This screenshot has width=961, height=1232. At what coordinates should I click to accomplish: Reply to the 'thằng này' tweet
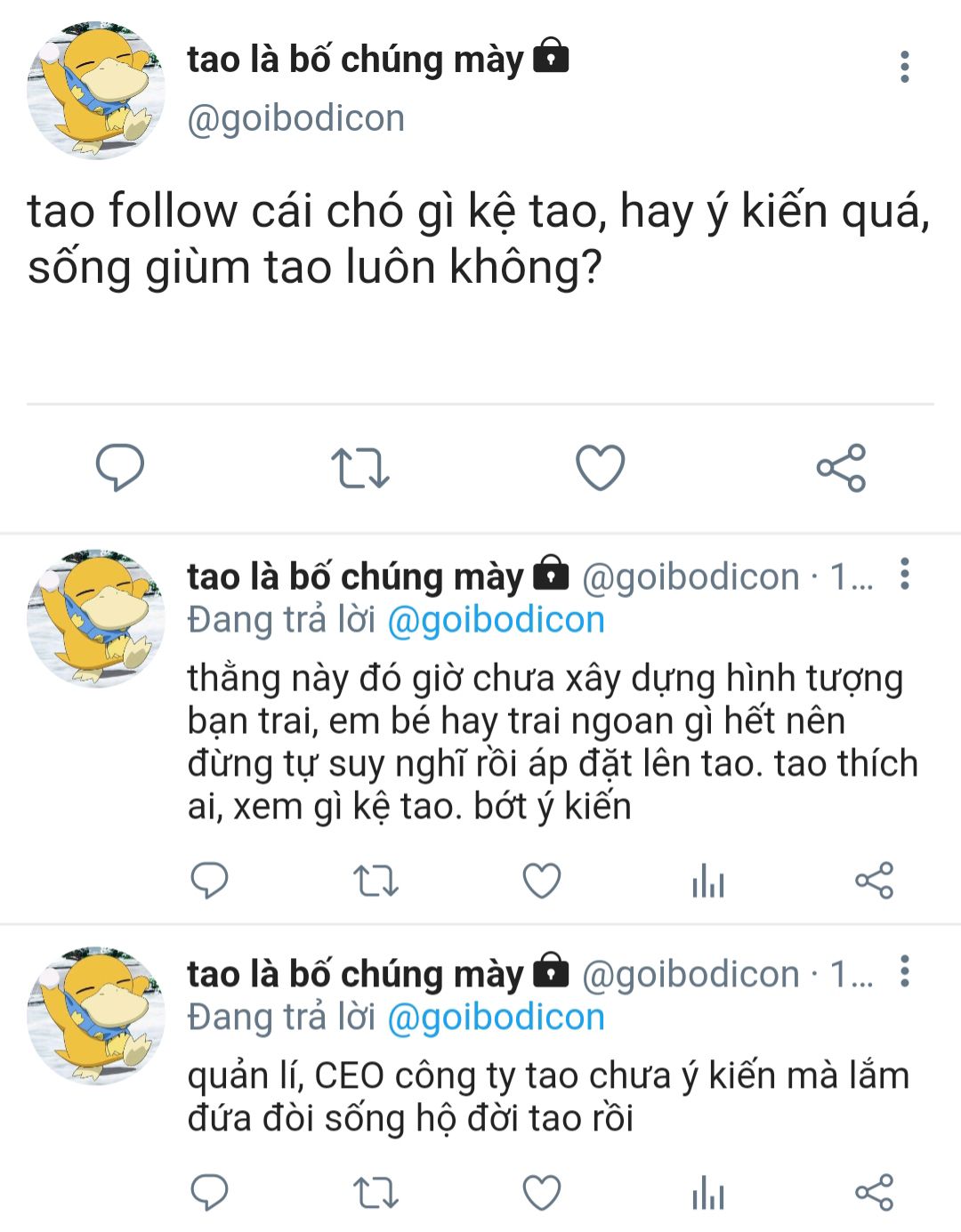pyautogui.click(x=210, y=881)
